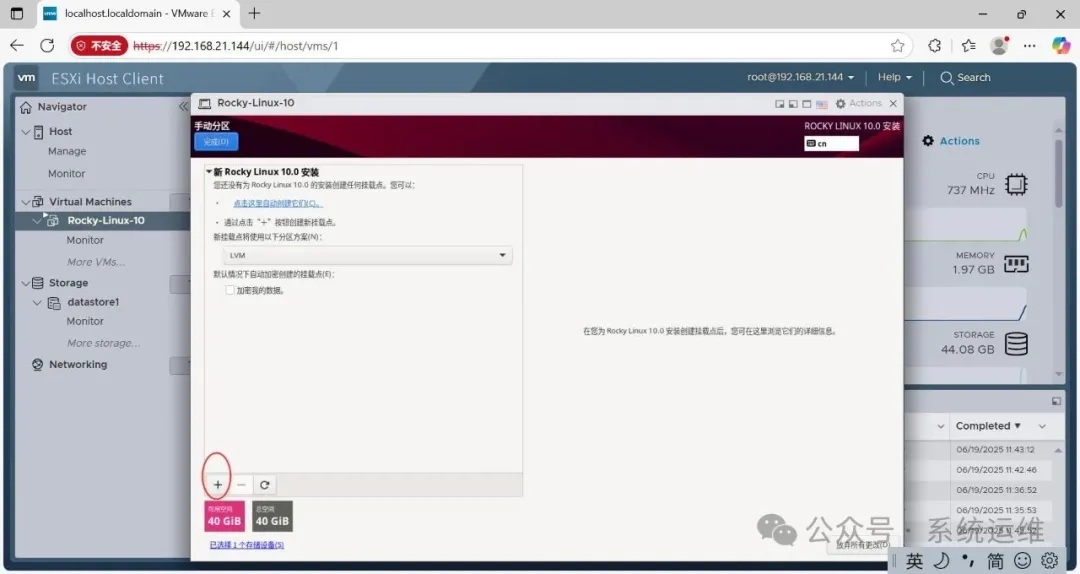Open Monitor under Rocky-Linux-10
The width and height of the screenshot is (1080, 574).
[85, 240]
